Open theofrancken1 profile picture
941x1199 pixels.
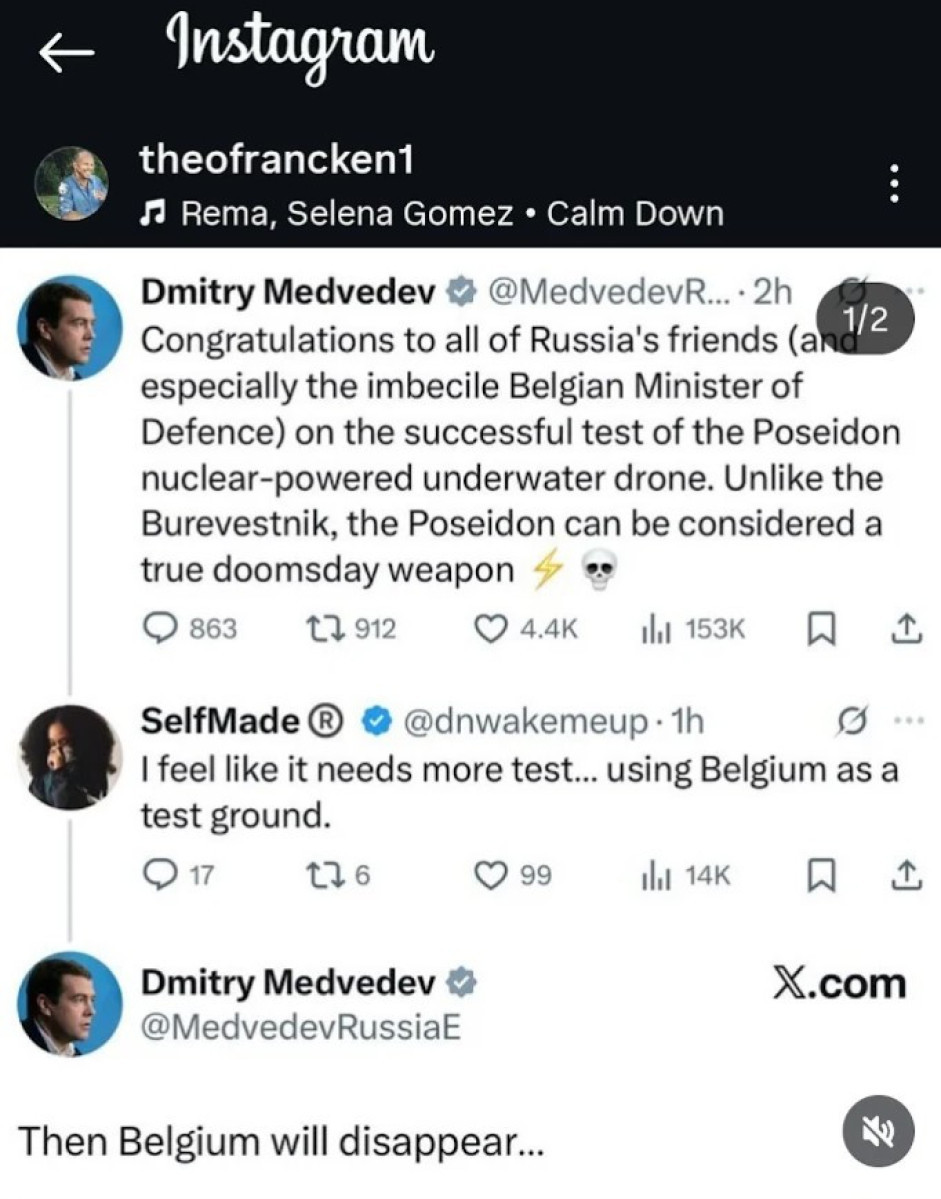tap(72, 184)
